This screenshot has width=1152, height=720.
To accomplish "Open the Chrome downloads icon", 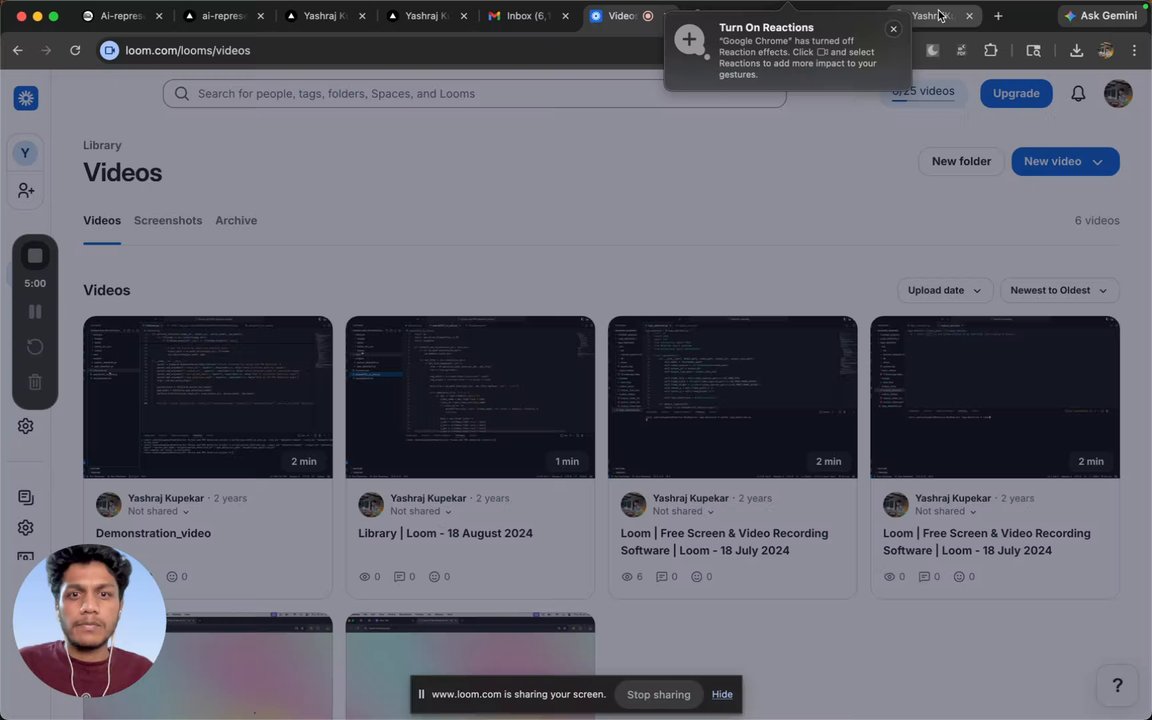I will [x=1076, y=50].
